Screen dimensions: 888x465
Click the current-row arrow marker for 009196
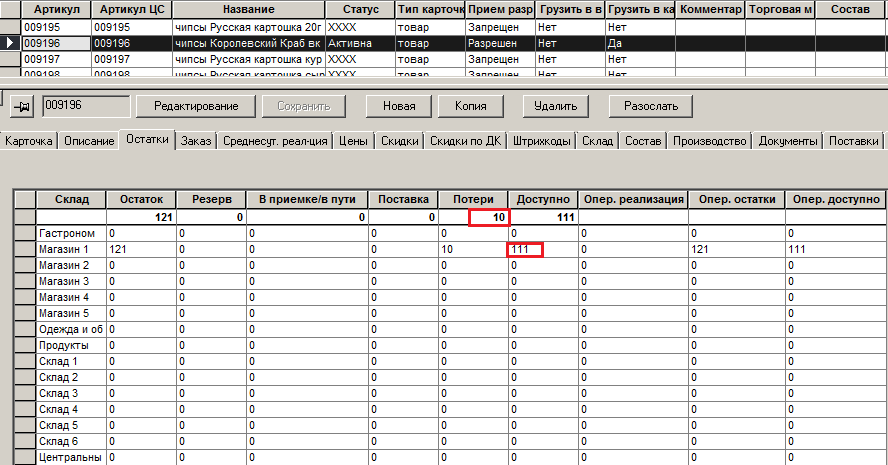pos(10,43)
